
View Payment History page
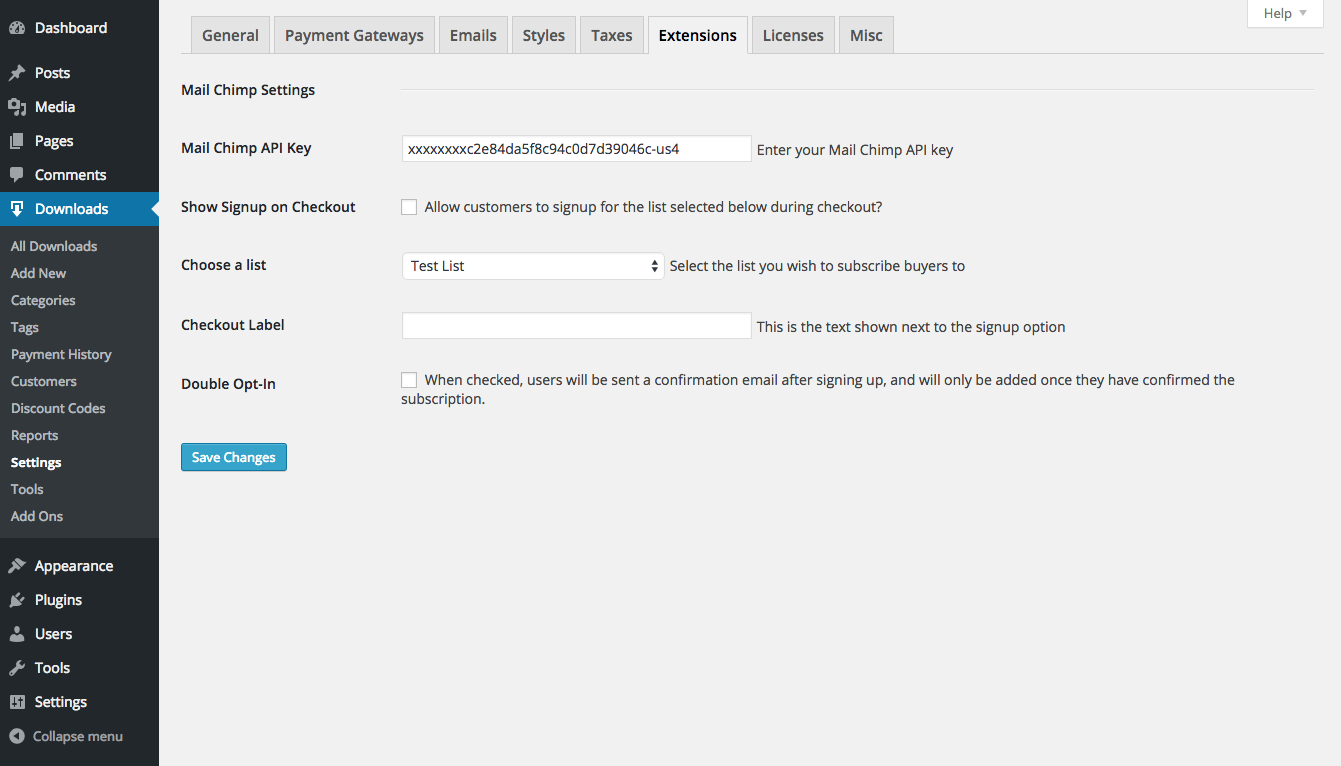click(x=61, y=354)
